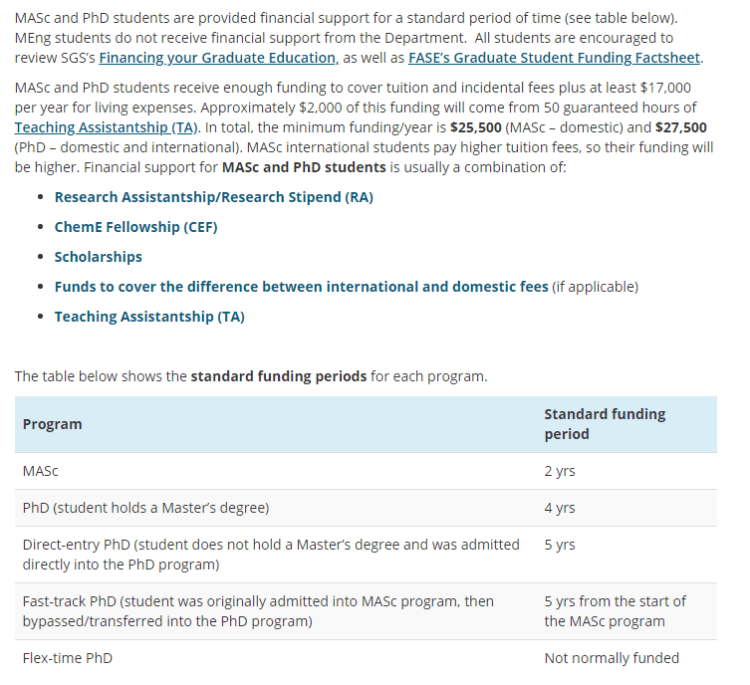This screenshot has width=750, height=685.
Task: Click the PhD (student holds a Master's degree) row
Action: point(146,508)
